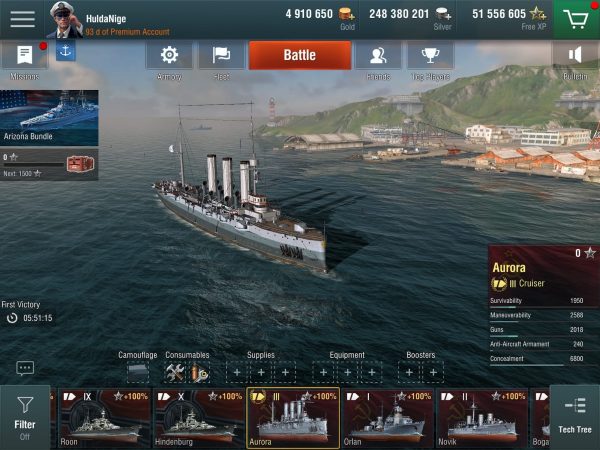Open the Fleet flag icon
Image resolution: width=600 pixels, height=450 pixels.
[221, 55]
